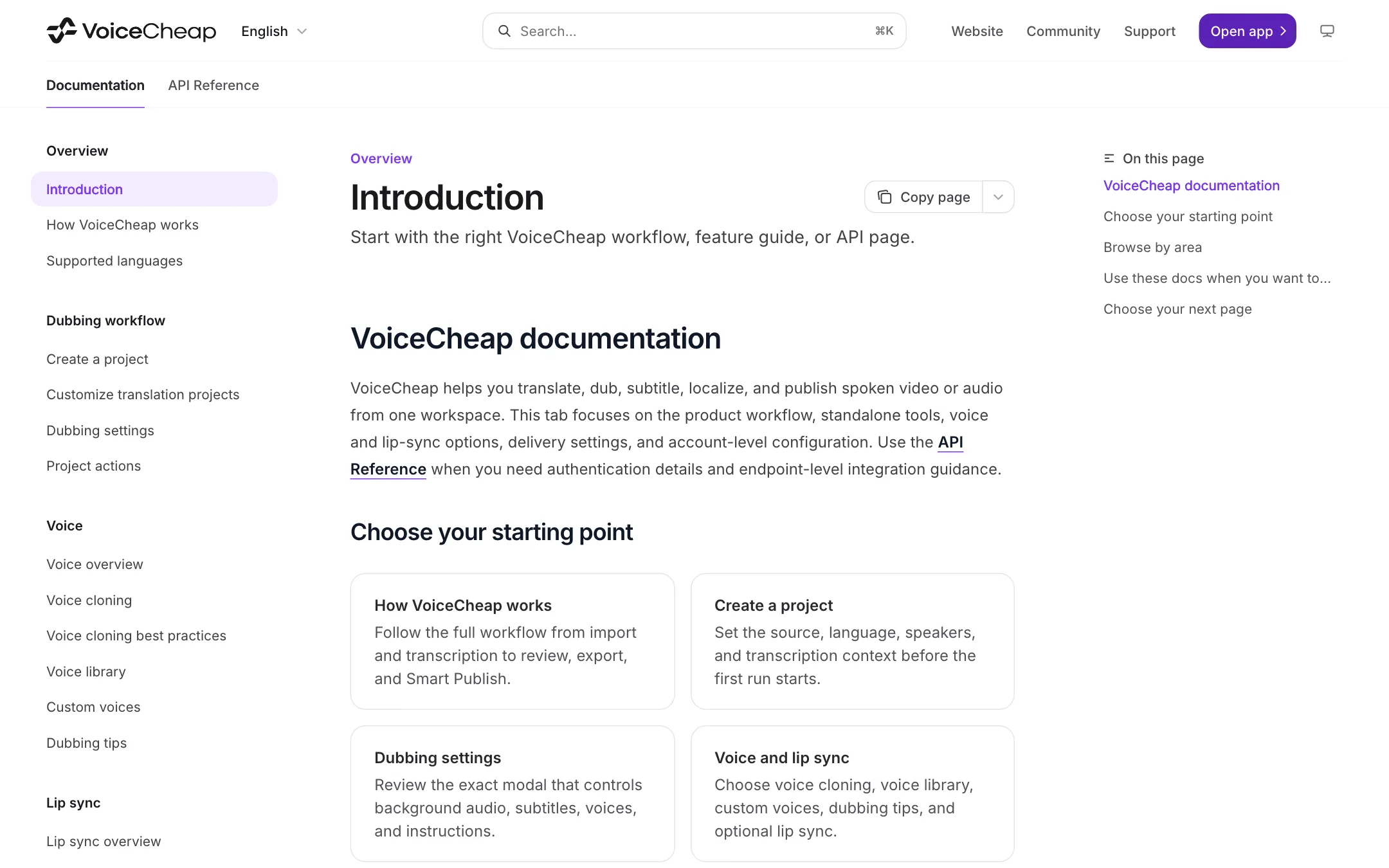Jump to VoiceCheap documentation section
This screenshot has height=868, width=1389.
pos(1191,185)
